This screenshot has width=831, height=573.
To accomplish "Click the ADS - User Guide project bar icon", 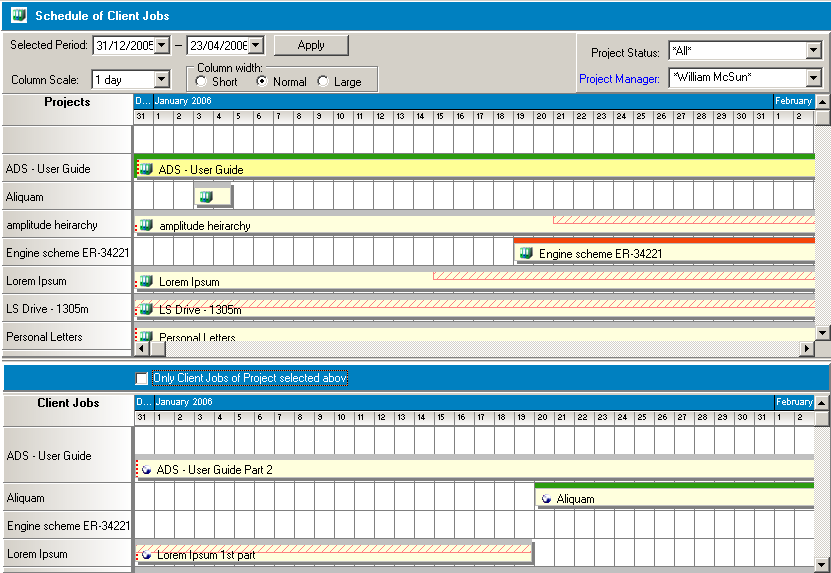I will point(146,169).
